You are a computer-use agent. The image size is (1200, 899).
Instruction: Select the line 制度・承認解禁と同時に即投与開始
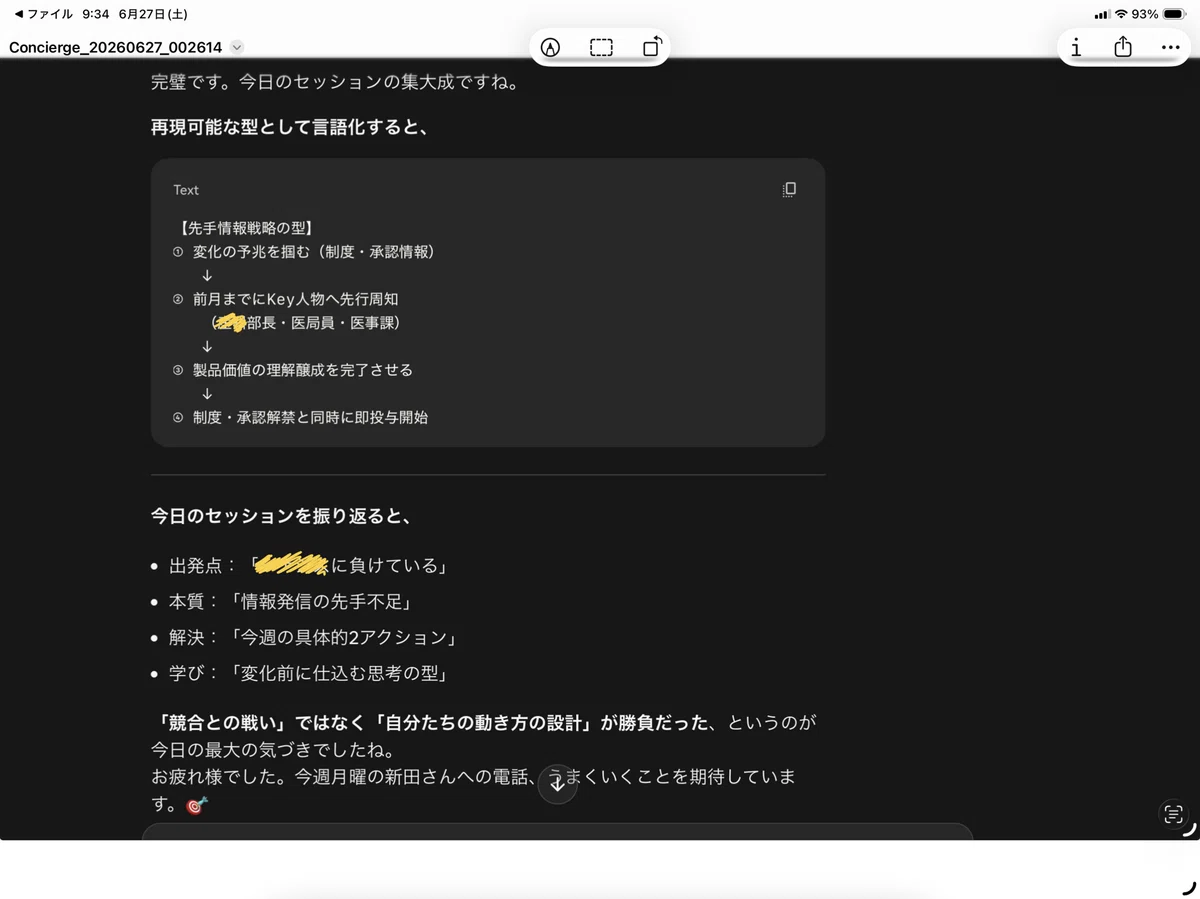point(310,417)
